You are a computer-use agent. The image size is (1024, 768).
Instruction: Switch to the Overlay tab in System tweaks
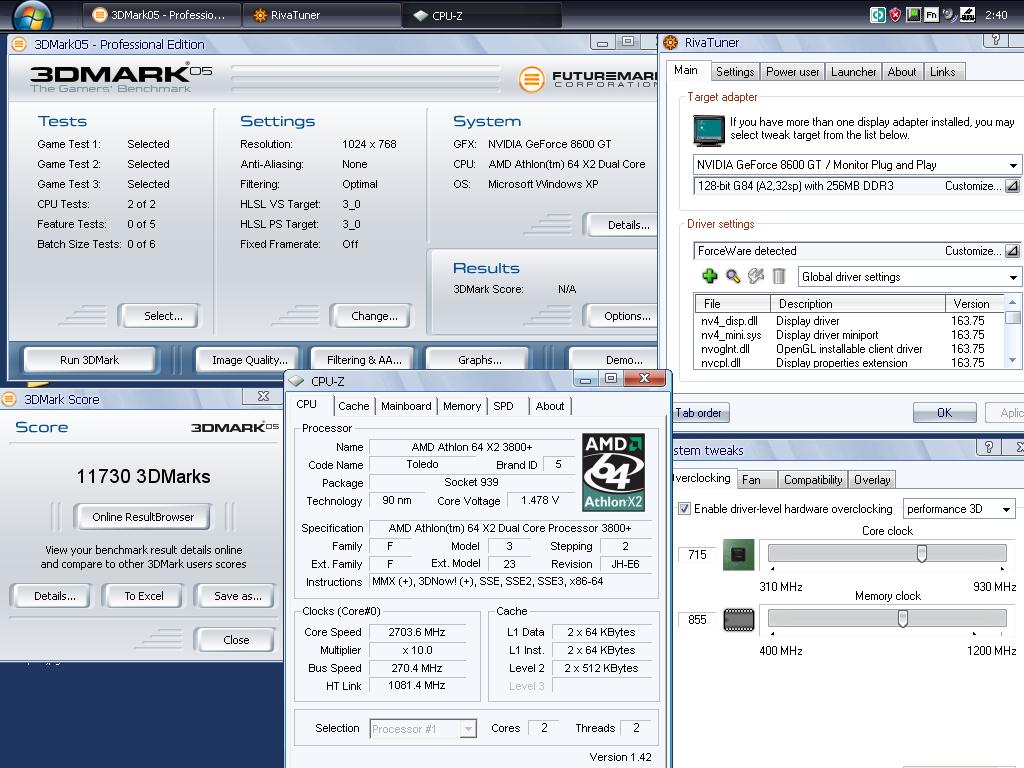tap(872, 480)
